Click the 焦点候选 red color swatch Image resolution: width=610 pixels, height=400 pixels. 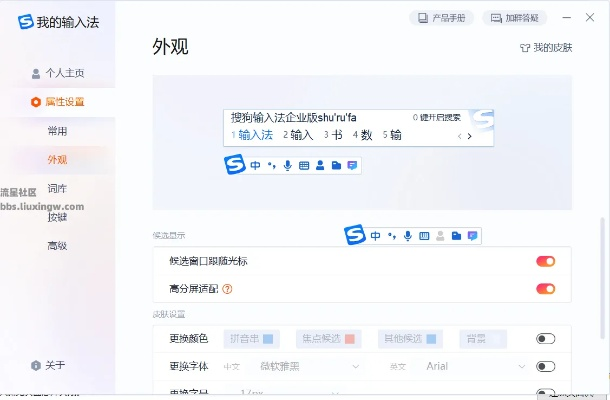tap(349, 339)
